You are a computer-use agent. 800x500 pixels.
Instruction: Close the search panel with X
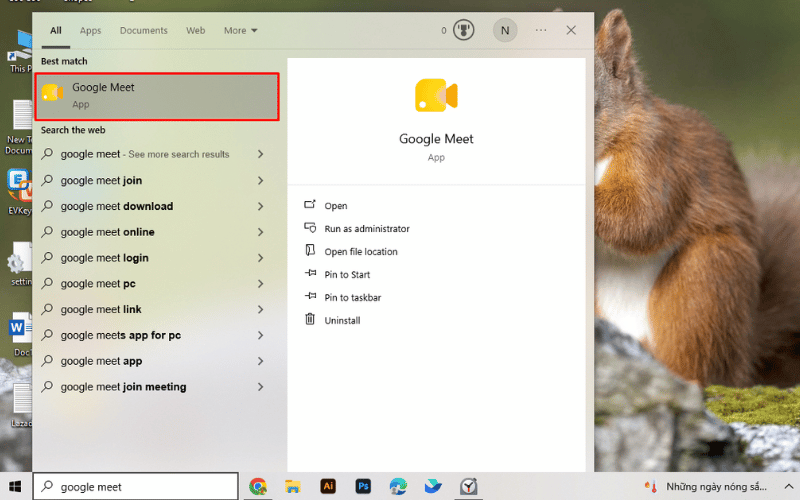pos(571,30)
